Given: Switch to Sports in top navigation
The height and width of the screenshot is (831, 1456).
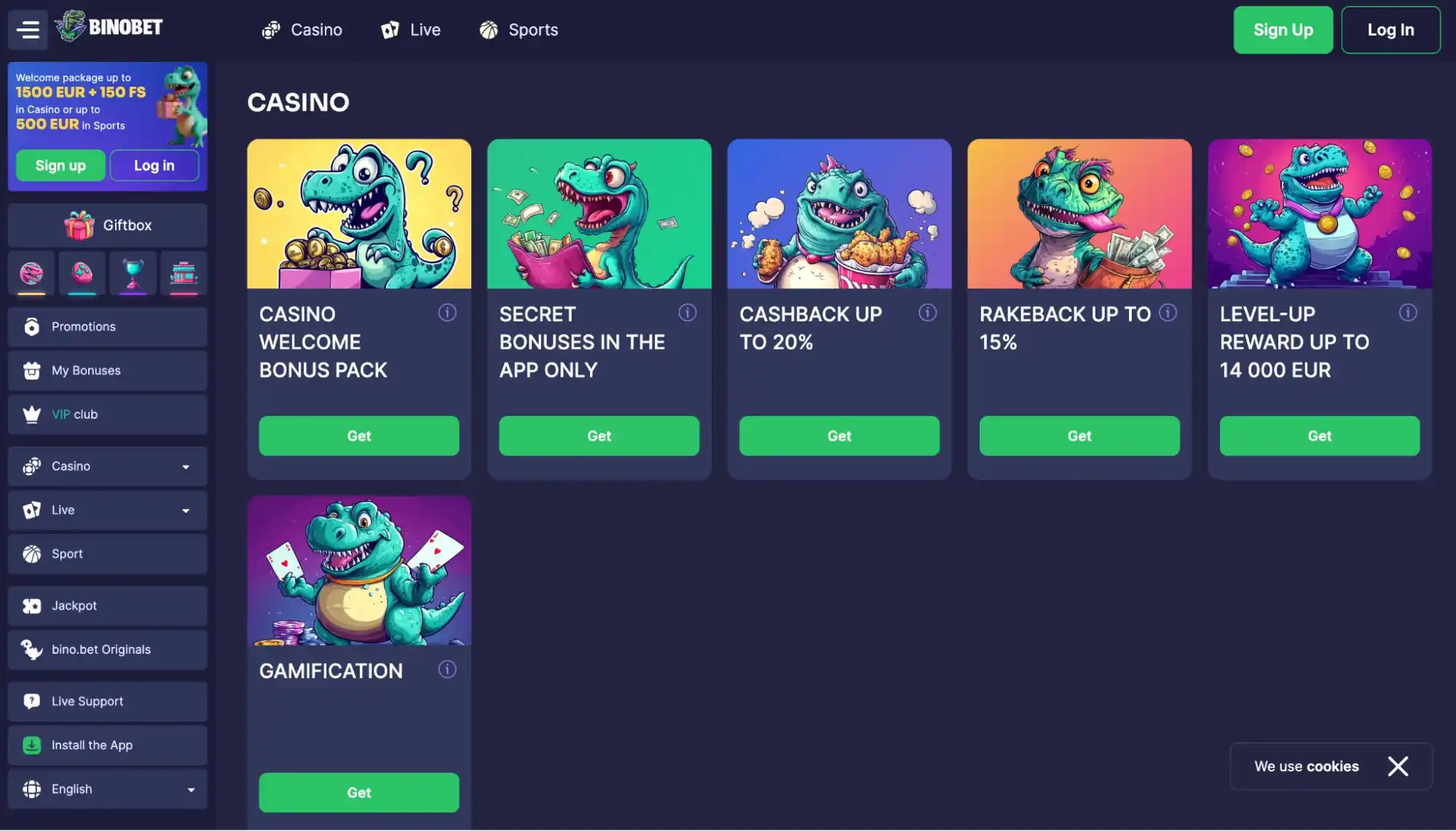Looking at the screenshot, I should pyautogui.click(x=519, y=30).
